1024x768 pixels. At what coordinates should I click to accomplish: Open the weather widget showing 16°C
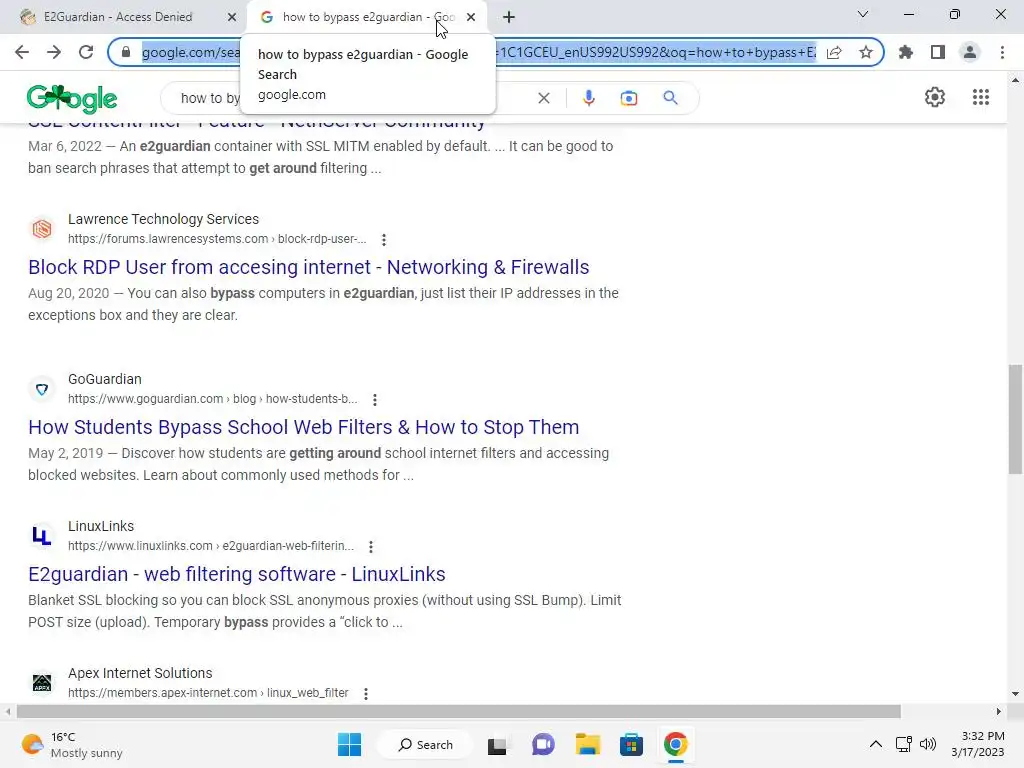pos(72,744)
